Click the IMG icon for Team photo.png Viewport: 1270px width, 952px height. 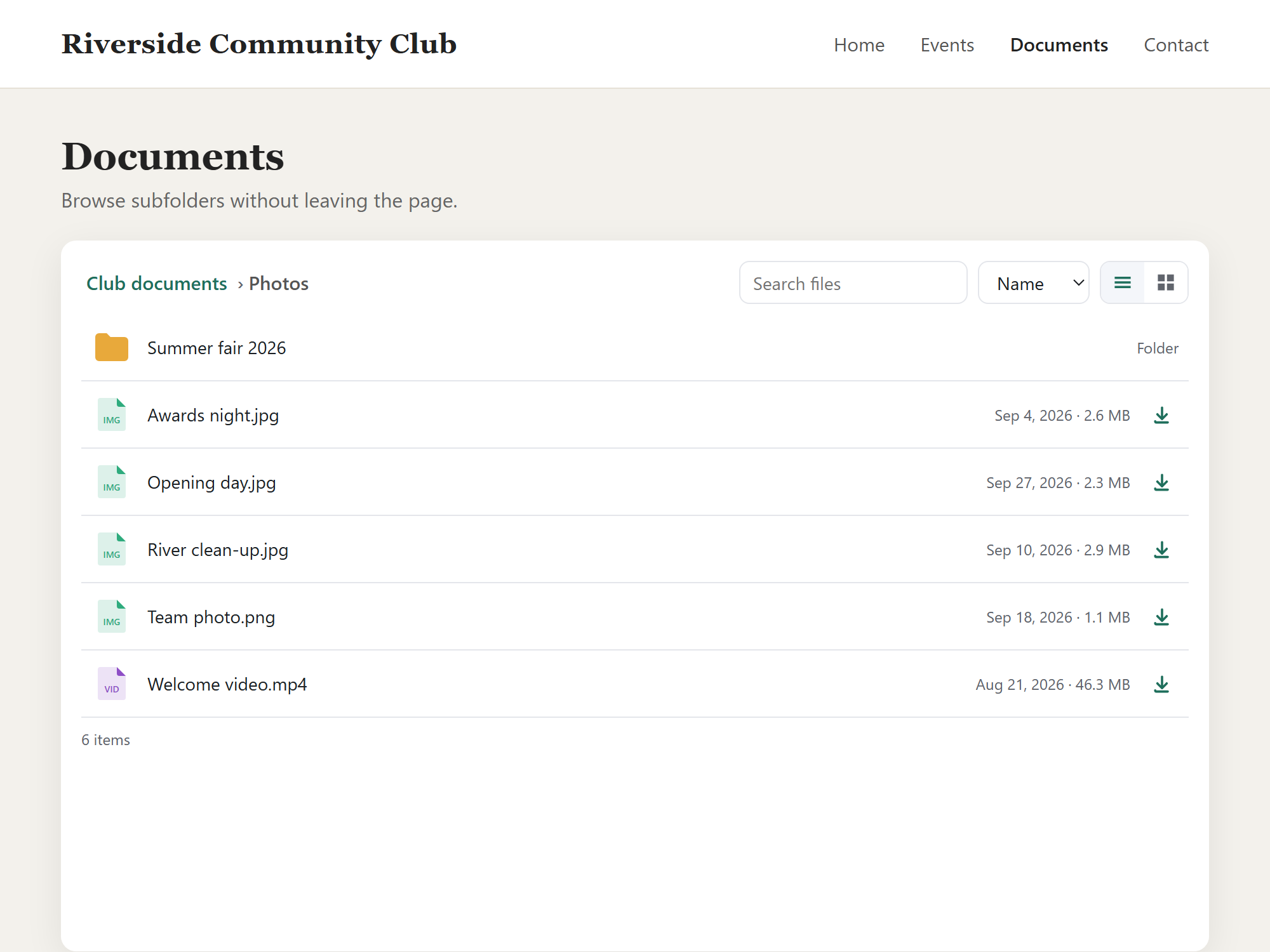click(x=112, y=616)
